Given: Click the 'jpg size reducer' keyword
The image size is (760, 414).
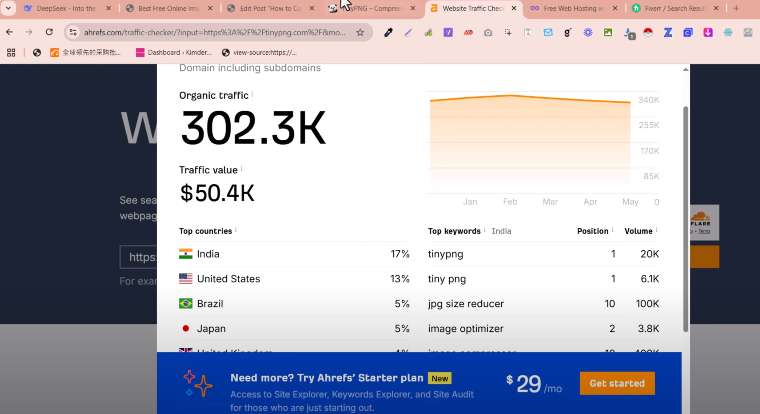Looking at the screenshot, I should [466, 303].
